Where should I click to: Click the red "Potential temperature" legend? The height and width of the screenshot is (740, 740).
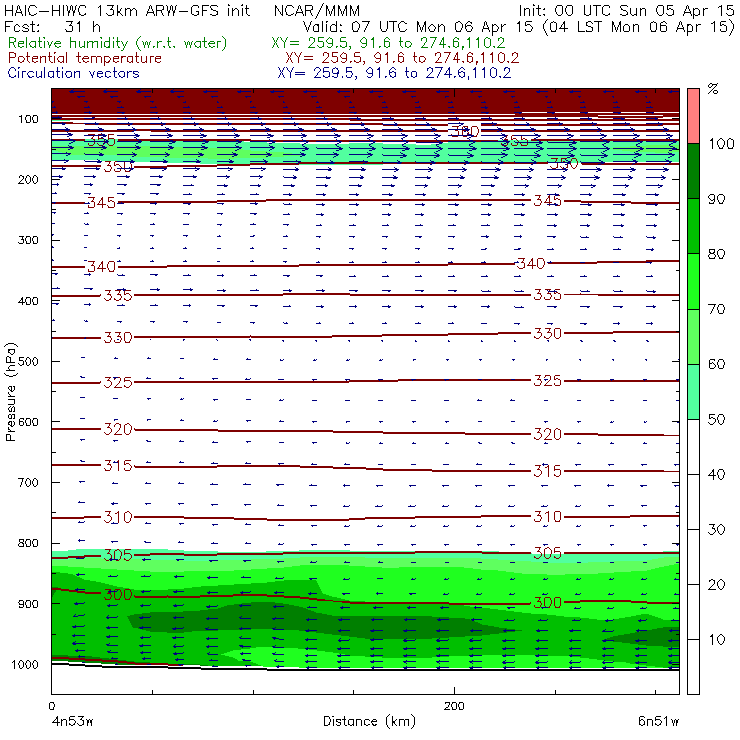[84, 58]
